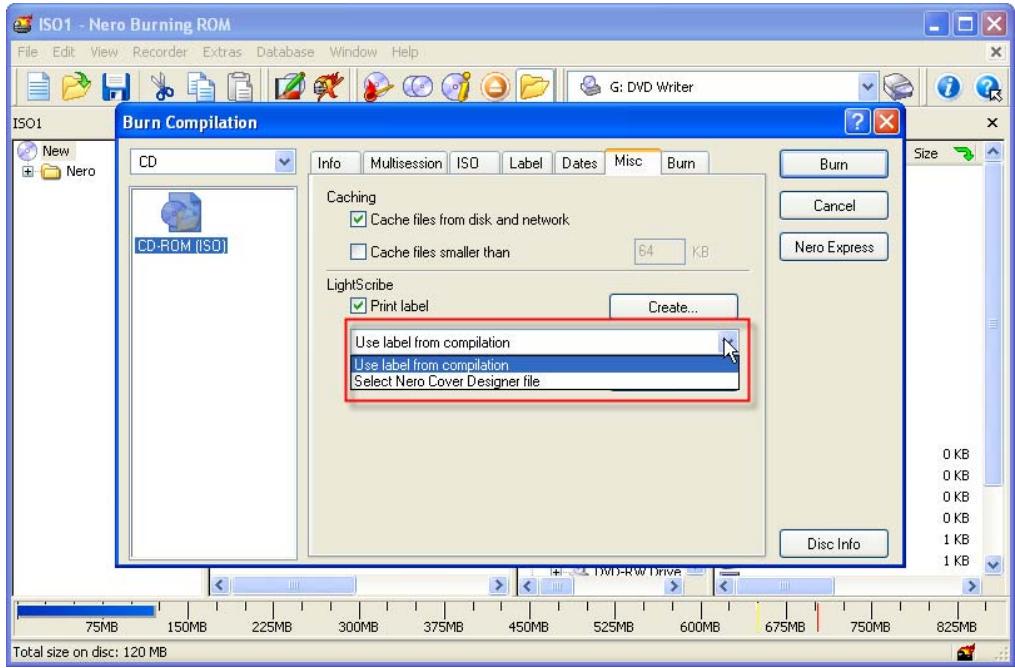Click the Choose recorder drive icon
This screenshot has width=1015, height=668.
tap(898, 87)
